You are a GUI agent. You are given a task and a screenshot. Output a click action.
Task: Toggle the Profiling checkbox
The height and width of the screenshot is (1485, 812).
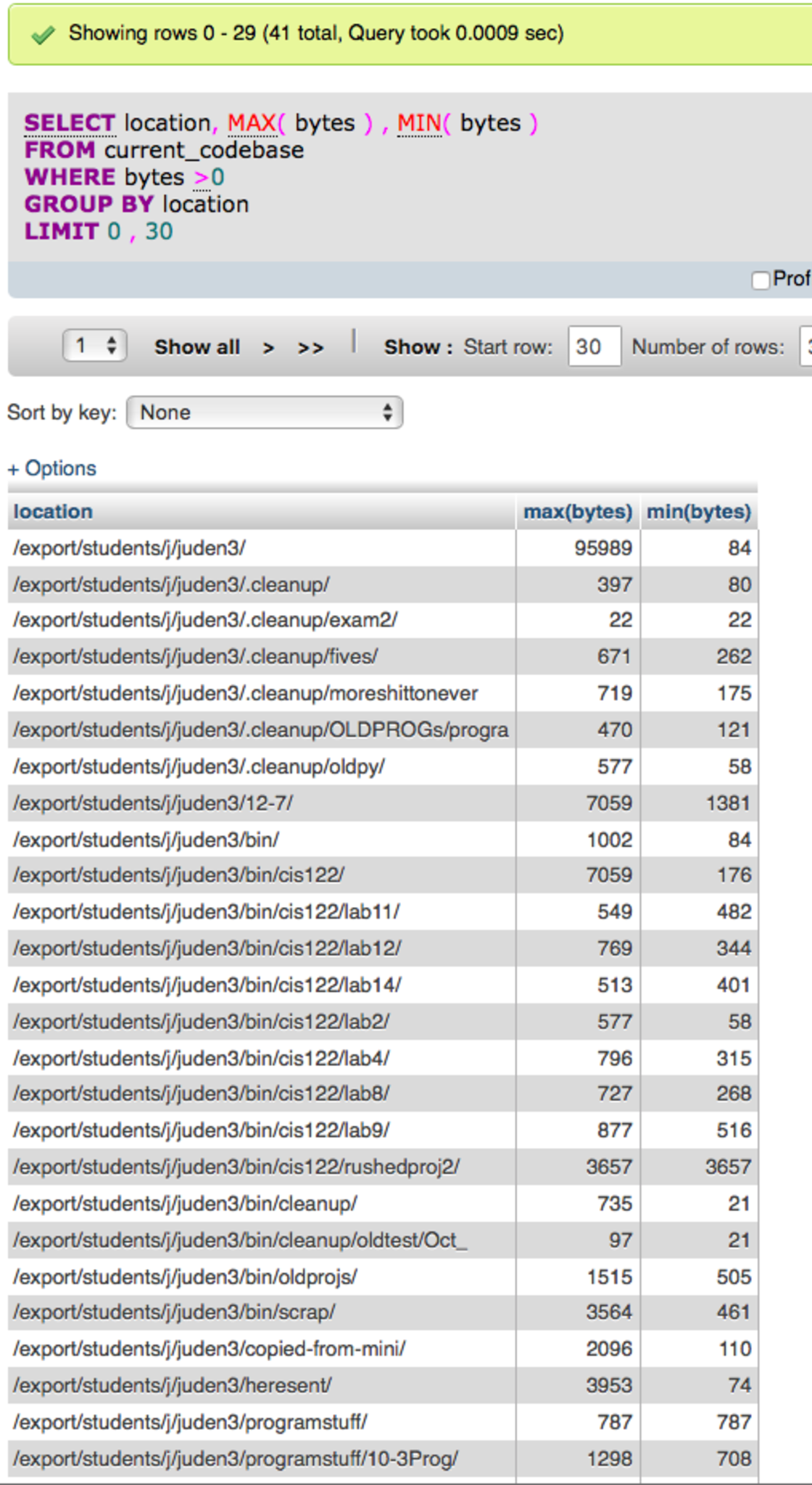pos(761,280)
